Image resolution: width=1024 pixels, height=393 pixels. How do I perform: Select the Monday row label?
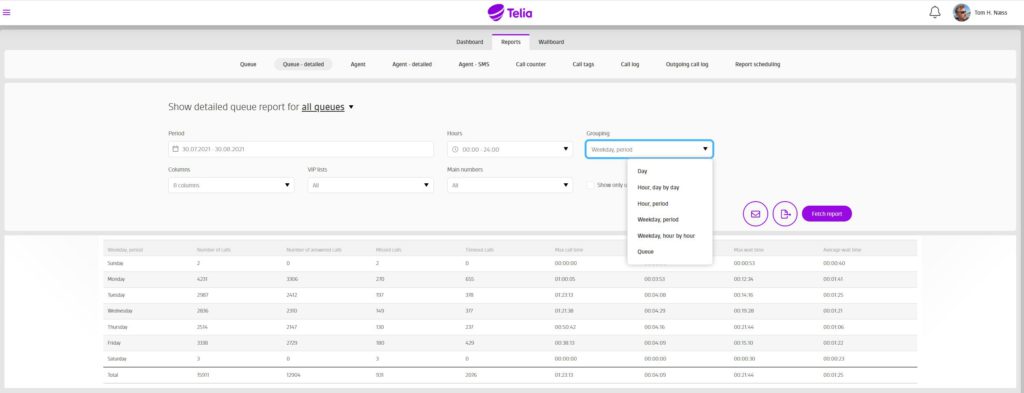click(116, 279)
